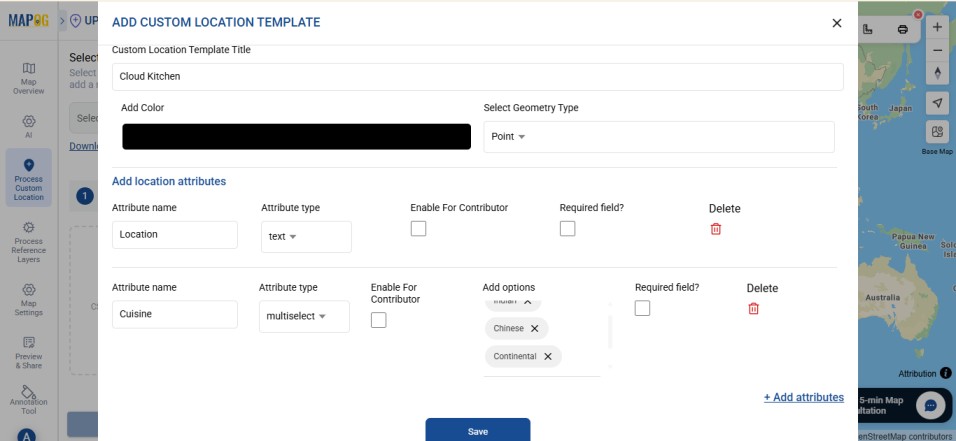This screenshot has width=956, height=441.
Task: Open Process Reference Layers in the sidebar
Action: click(29, 242)
